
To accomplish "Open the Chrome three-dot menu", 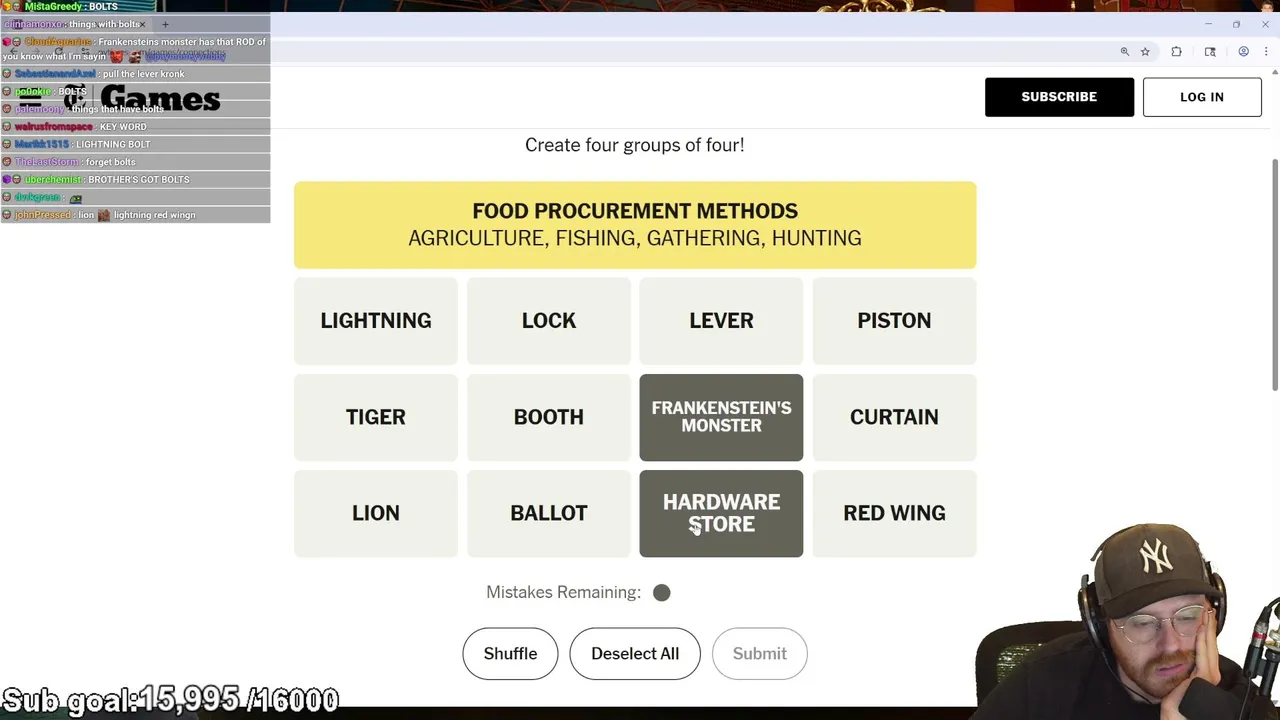I will click(1265, 52).
